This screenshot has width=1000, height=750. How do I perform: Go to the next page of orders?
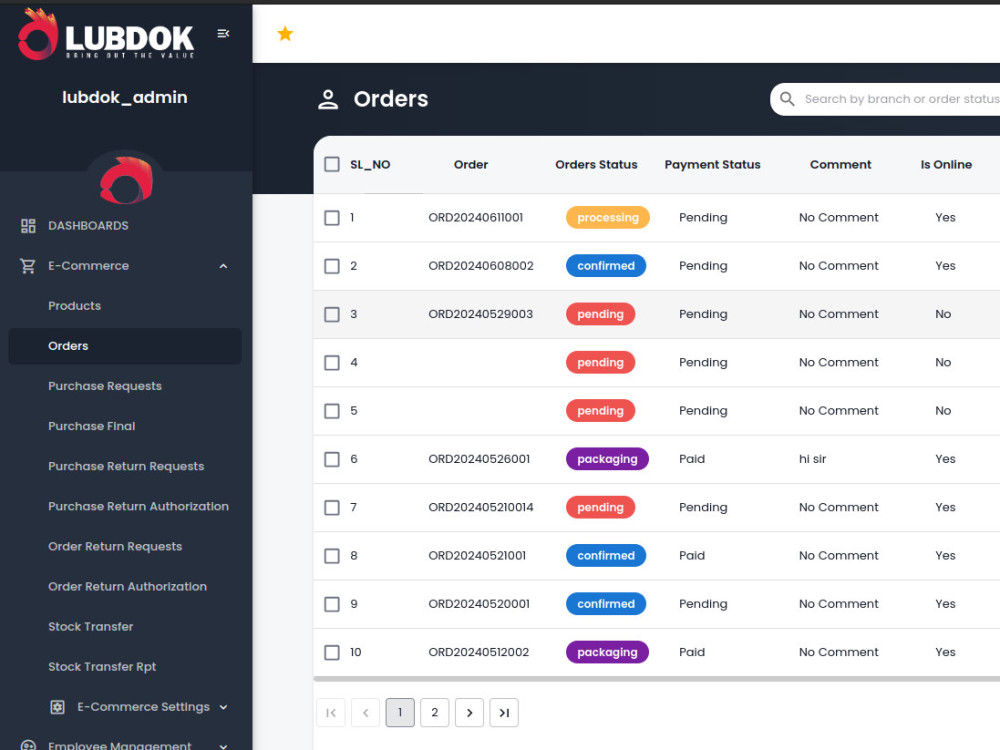click(x=469, y=712)
